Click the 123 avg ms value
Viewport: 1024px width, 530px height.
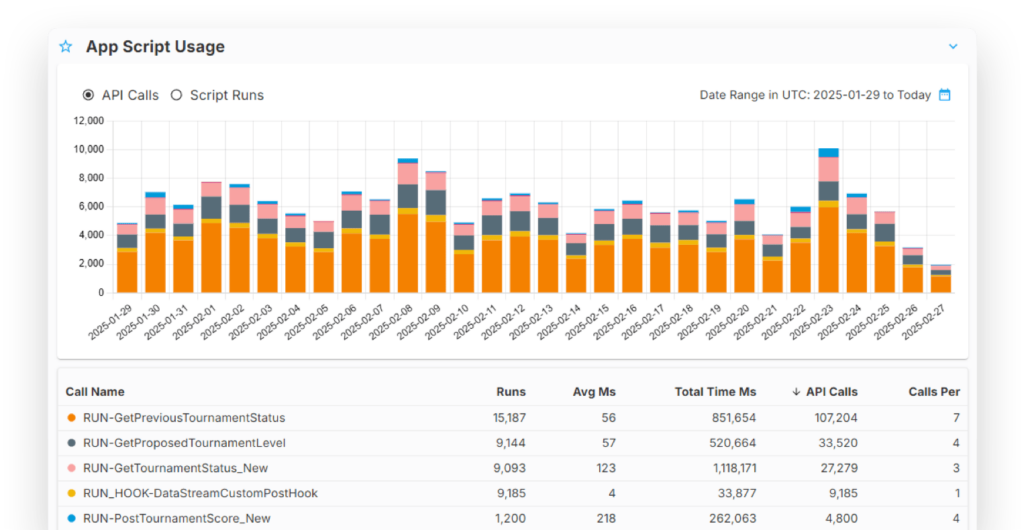pos(606,468)
